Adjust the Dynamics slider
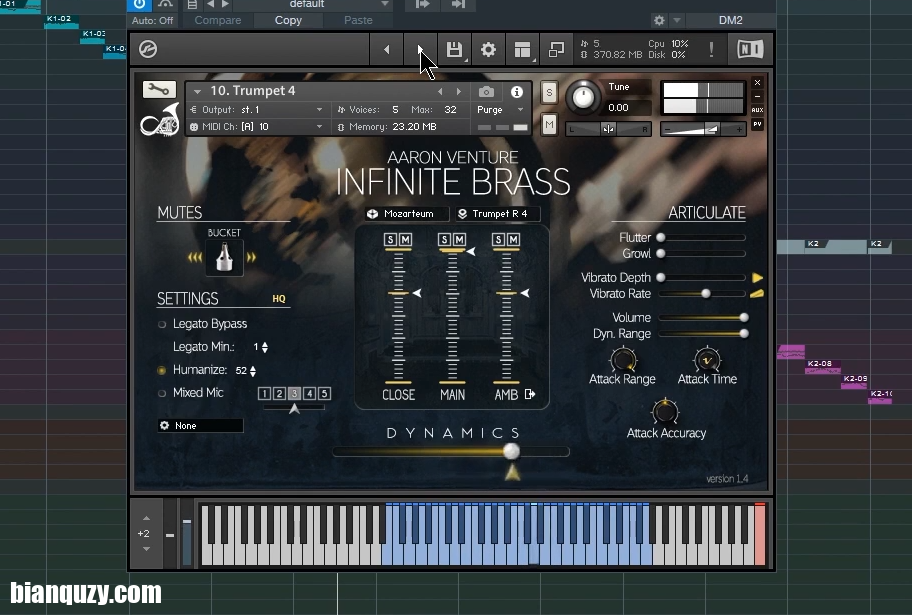The height and width of the screenshot is (615, 912). click(x=511, y=451)
